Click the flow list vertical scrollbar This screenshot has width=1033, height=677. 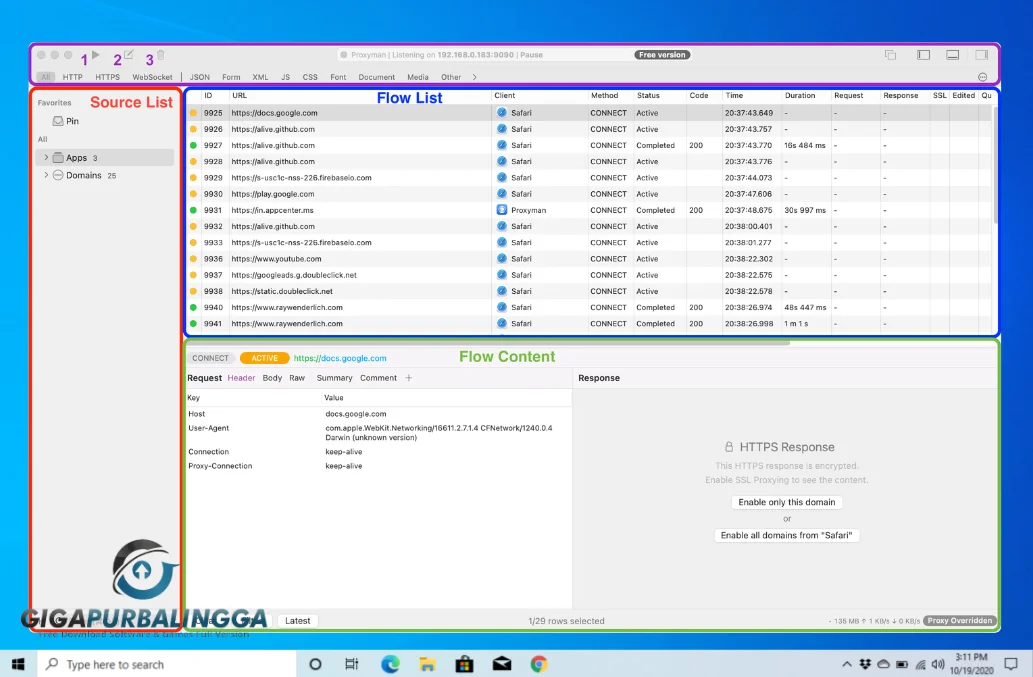click(x=994, y=165)
